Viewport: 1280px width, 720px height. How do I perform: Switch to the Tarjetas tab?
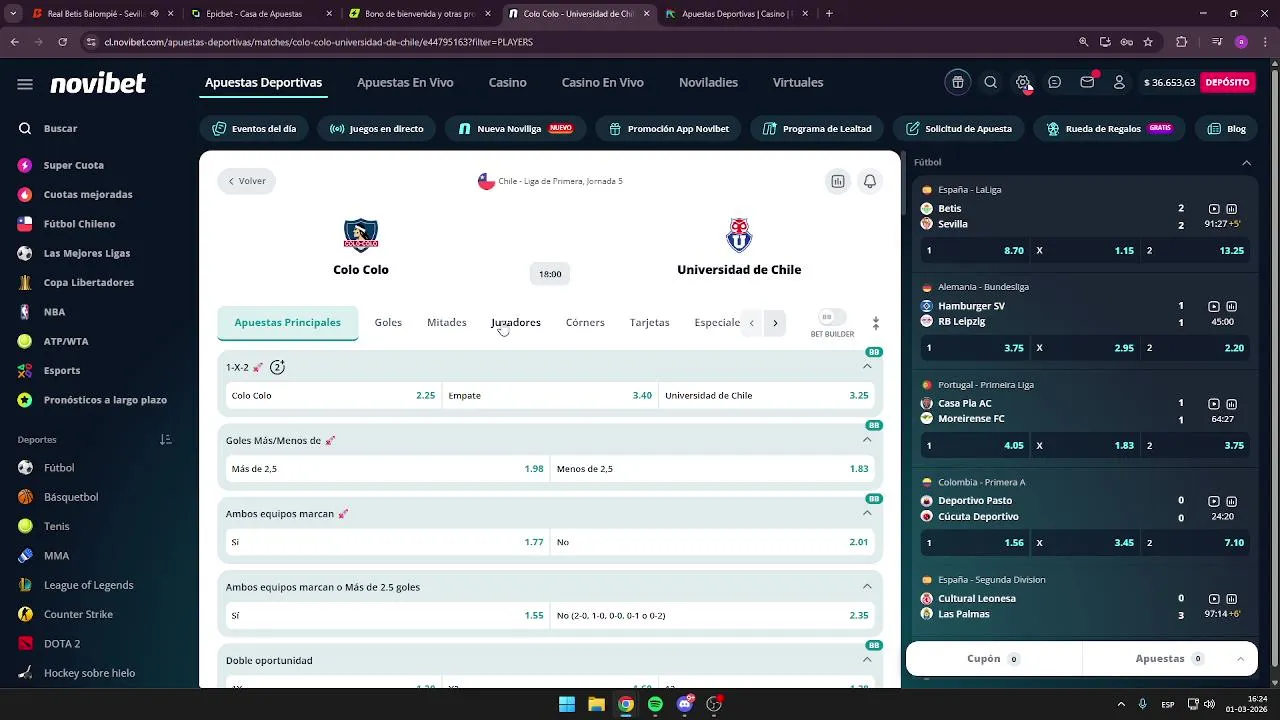650,323
